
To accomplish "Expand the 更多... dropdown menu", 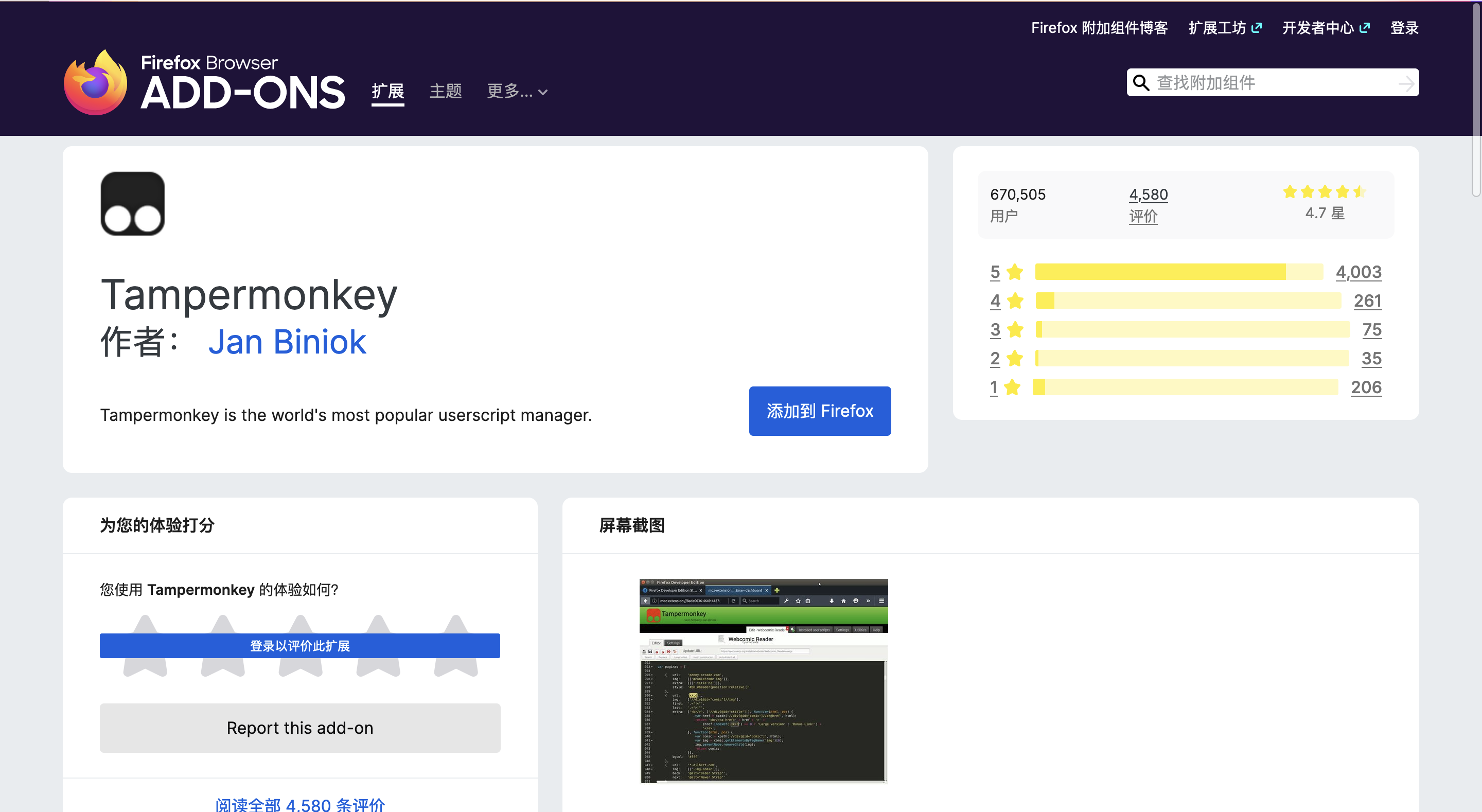I will [x=517, y=91].
